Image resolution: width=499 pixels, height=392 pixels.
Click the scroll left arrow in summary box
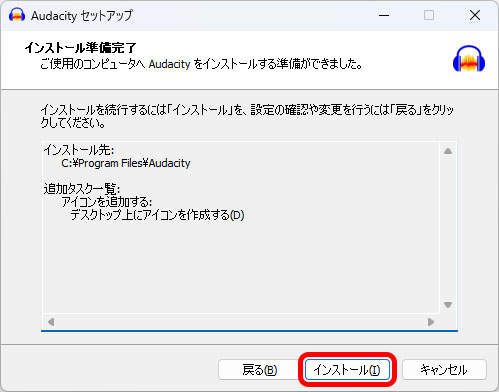51,322
